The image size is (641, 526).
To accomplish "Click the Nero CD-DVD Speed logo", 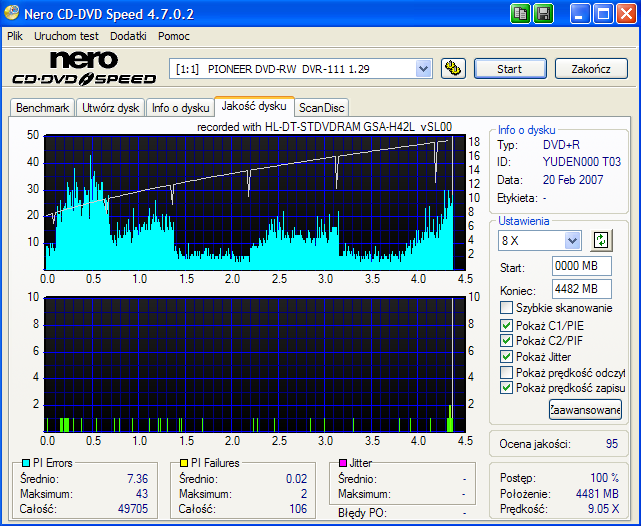I will 83,68.
